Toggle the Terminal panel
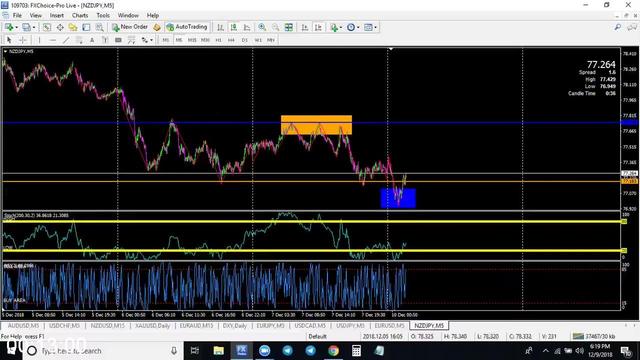Image resolution: width=640 pixels, height=360 pixels. tap(86, 27)
